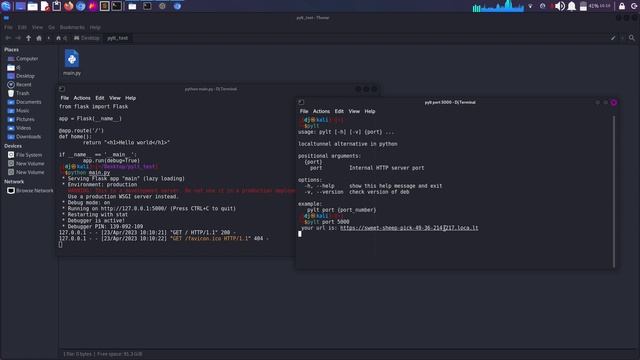The image size is (640, 360).
Task: Open the loca.lt tunnel URL link
Action: click(409, 228)
